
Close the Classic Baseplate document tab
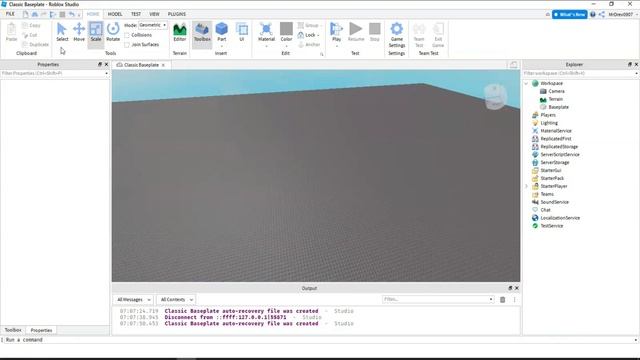pos(163,65)
